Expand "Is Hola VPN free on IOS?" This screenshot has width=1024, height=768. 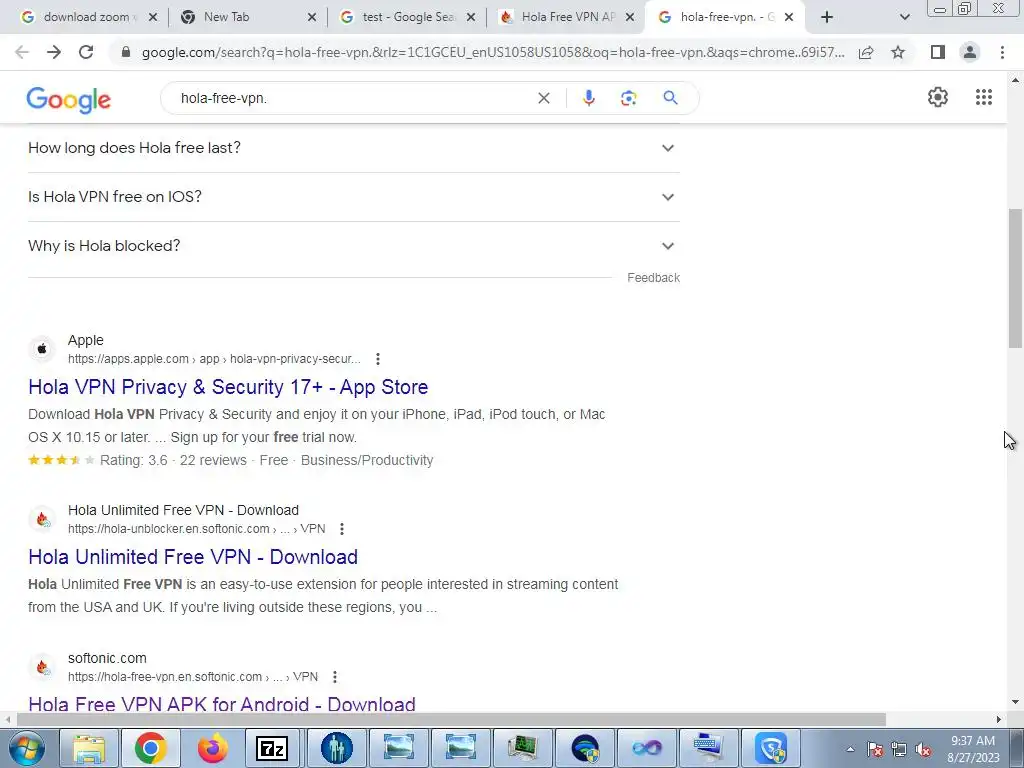tap(354, 197)
